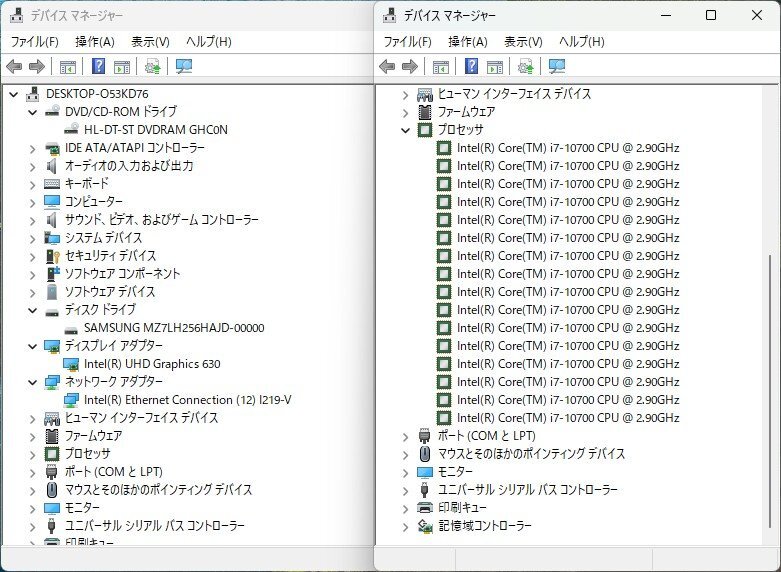The width and height of the screenshot is (781, 572).
Task: Click Update driver icon in left window toolbar
Action: click(153, 67)
